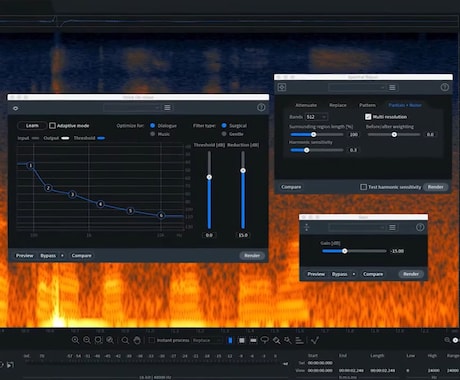Open Spectral Repair preset menu hamburger icon
Screen dimensions: 460x380
[392, 87]
